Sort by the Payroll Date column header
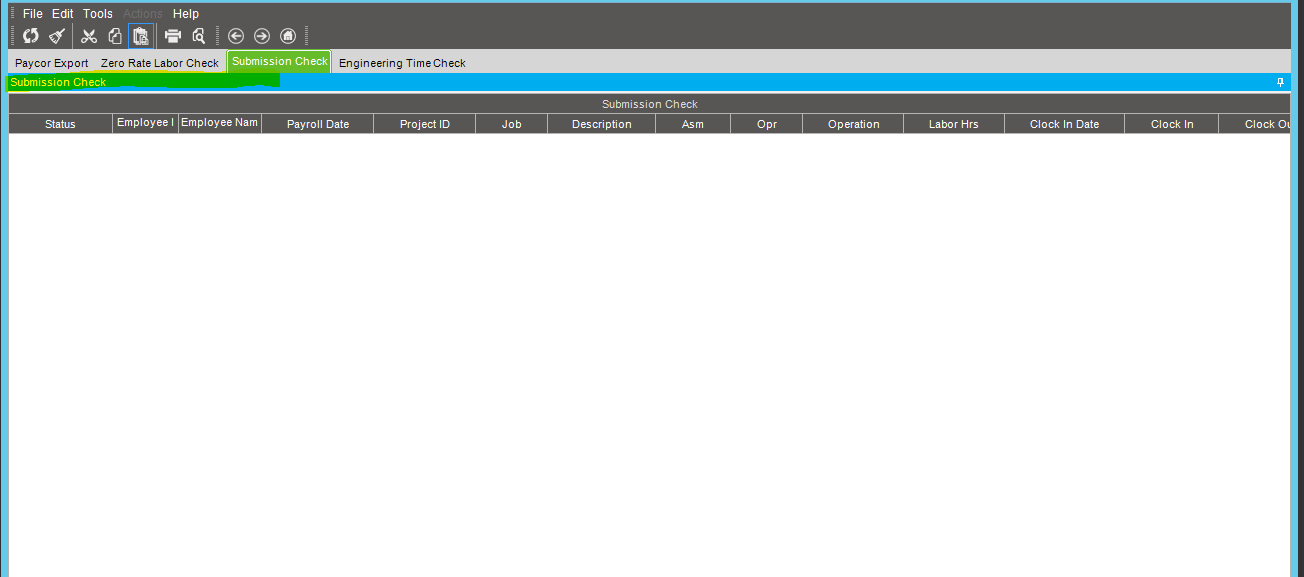The image size is (1304, 577). pos(318,124)
